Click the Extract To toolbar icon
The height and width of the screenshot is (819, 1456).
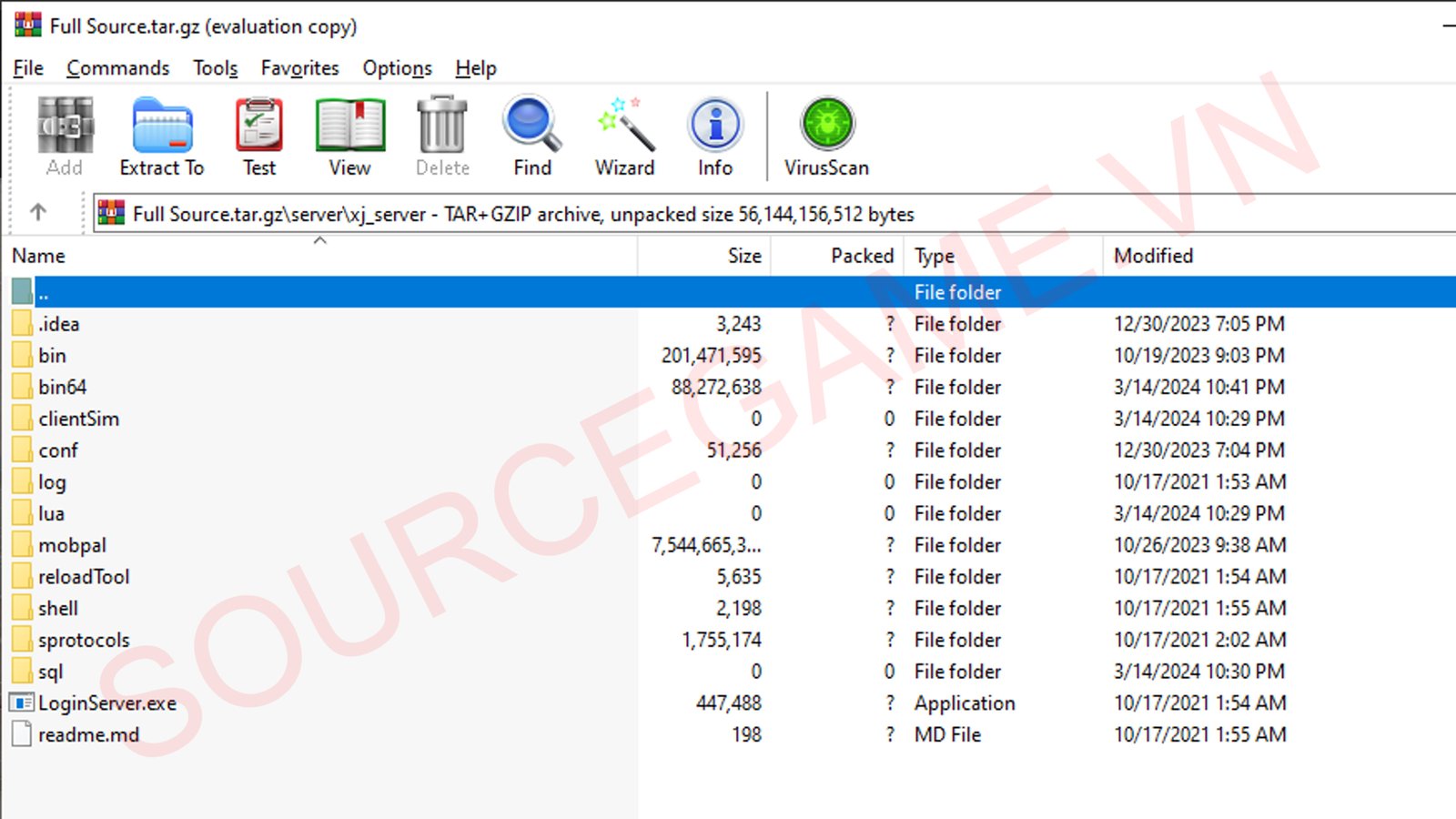pos(162,136)
